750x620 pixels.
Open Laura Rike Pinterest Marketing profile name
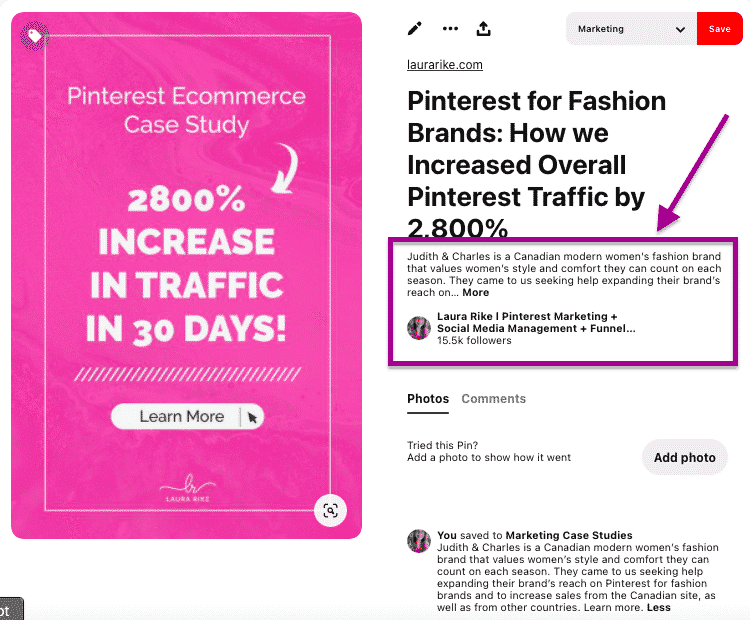tap(536, 322)
